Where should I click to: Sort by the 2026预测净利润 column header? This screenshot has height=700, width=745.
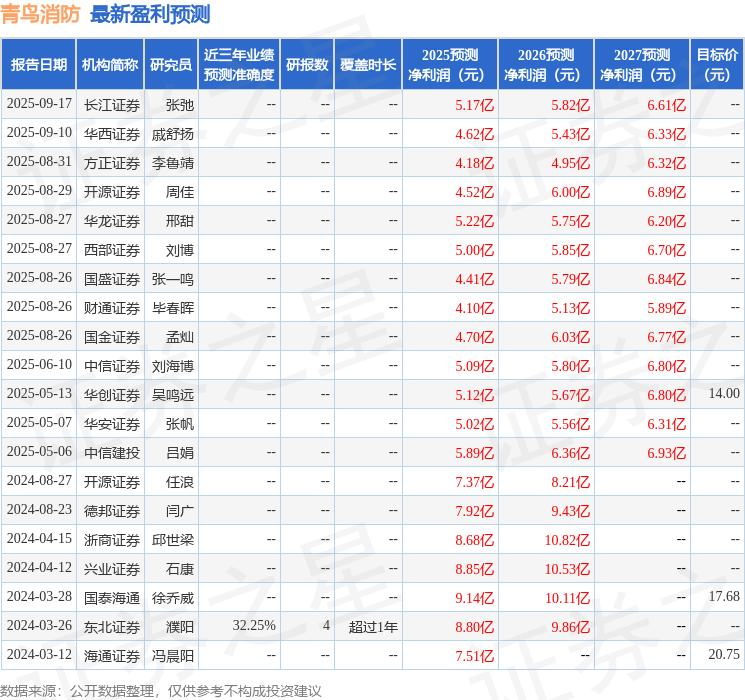point(546,65)
